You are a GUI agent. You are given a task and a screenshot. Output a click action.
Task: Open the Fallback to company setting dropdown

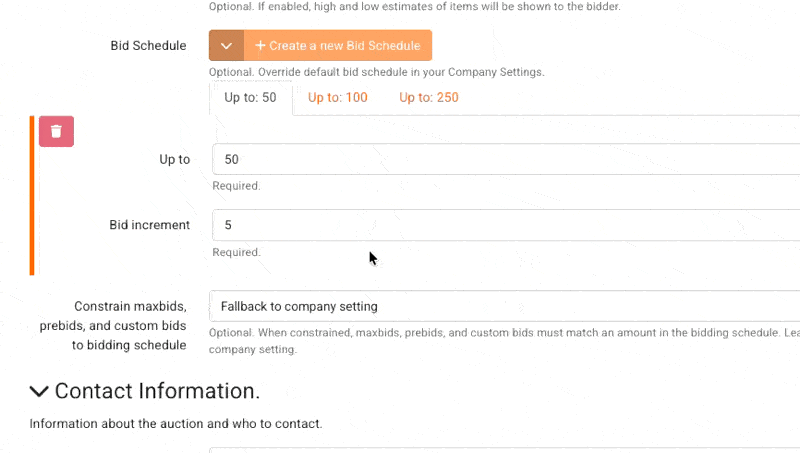pyautogui.click(x=504, y=306)
